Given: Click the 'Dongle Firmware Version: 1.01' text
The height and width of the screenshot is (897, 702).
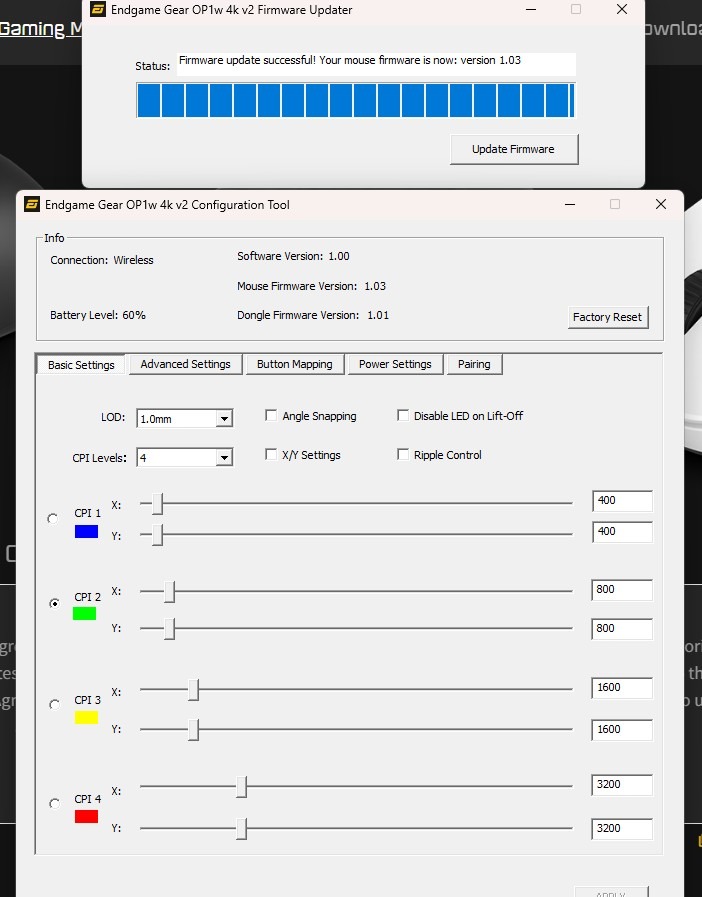Looking at the screenshot, I should click(x=313, y=315).
